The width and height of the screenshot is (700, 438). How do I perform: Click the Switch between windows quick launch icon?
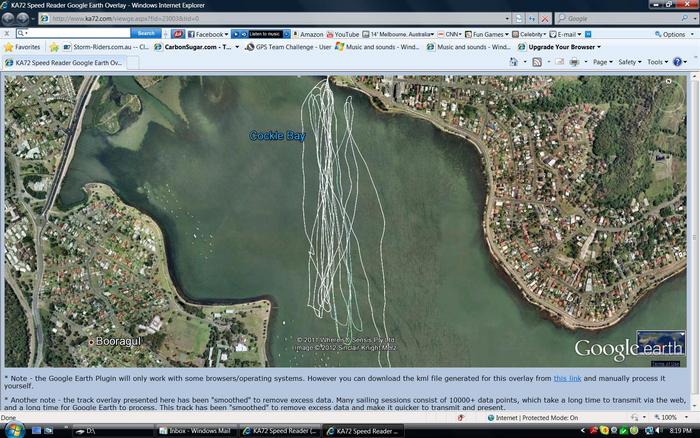(x=48, y=431)
